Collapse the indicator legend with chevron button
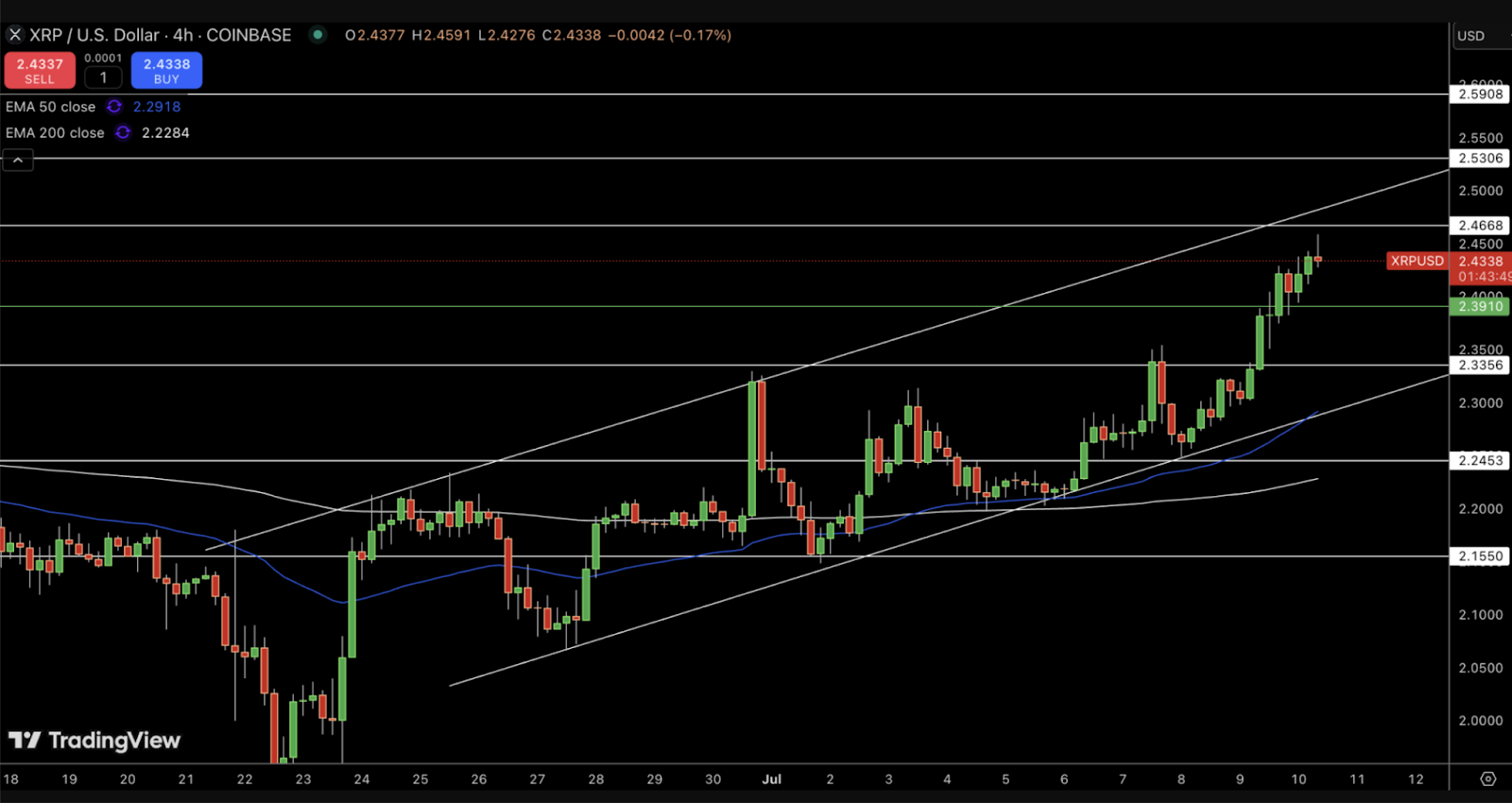 [x=18, y=161]
